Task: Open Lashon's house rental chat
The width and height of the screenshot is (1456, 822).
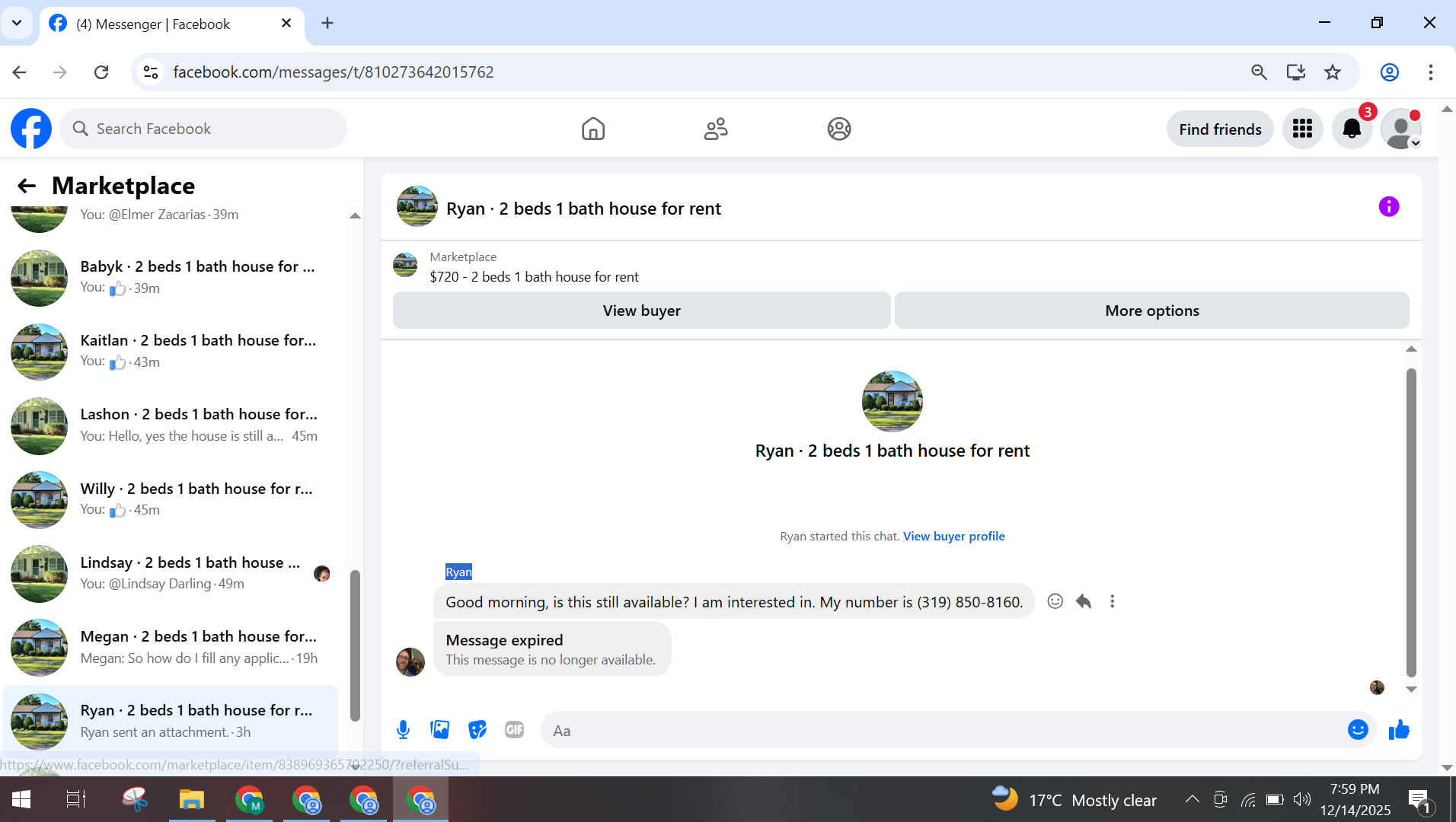Action: 171,425
